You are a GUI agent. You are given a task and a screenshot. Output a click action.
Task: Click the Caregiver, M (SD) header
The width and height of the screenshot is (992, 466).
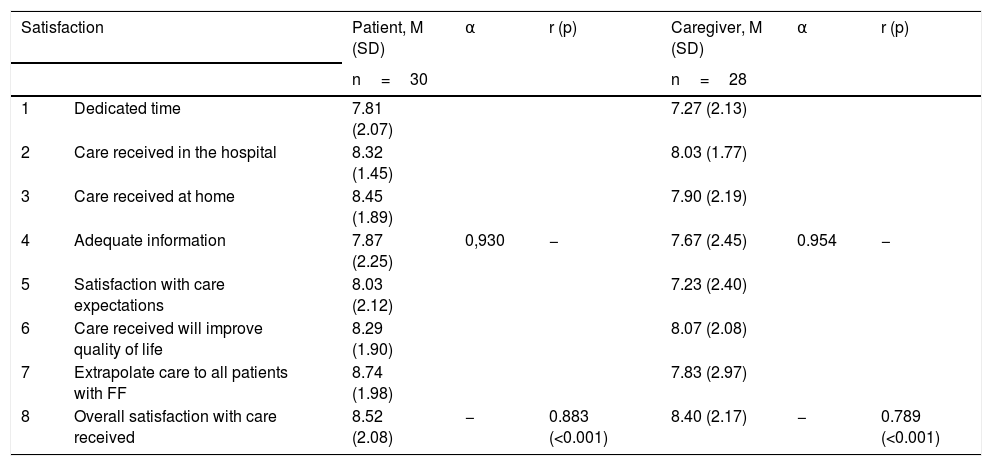coord(716,37)
